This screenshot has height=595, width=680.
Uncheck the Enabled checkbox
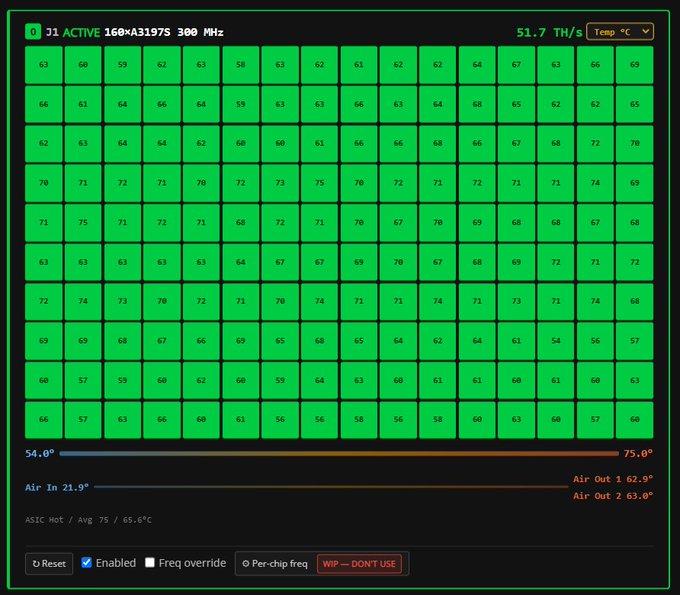pyautogui.click(x=87, y=562)
